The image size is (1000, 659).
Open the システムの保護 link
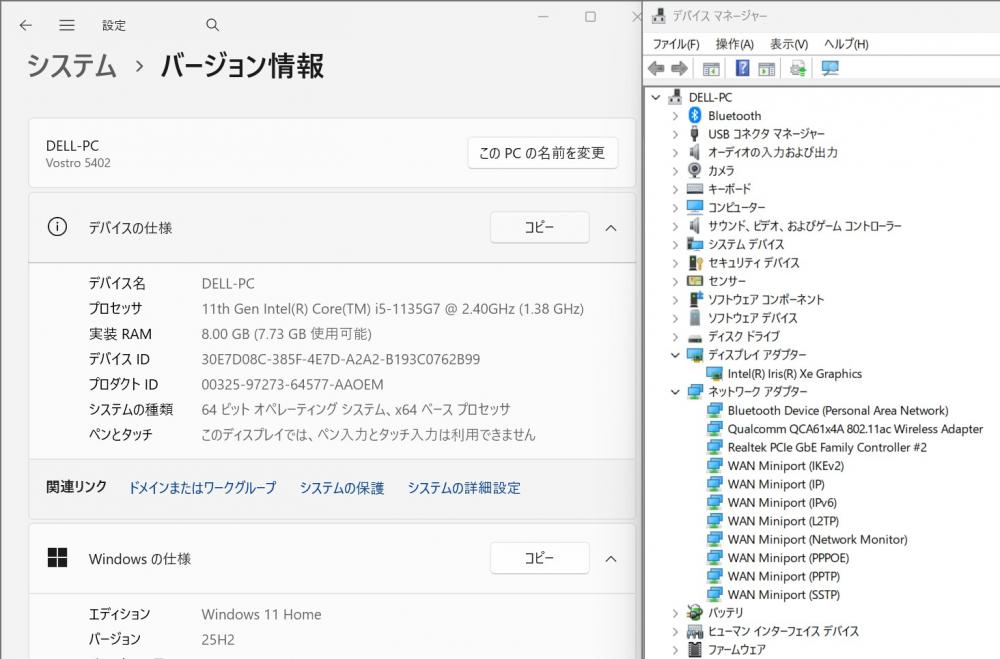click(x=341, y=488)
